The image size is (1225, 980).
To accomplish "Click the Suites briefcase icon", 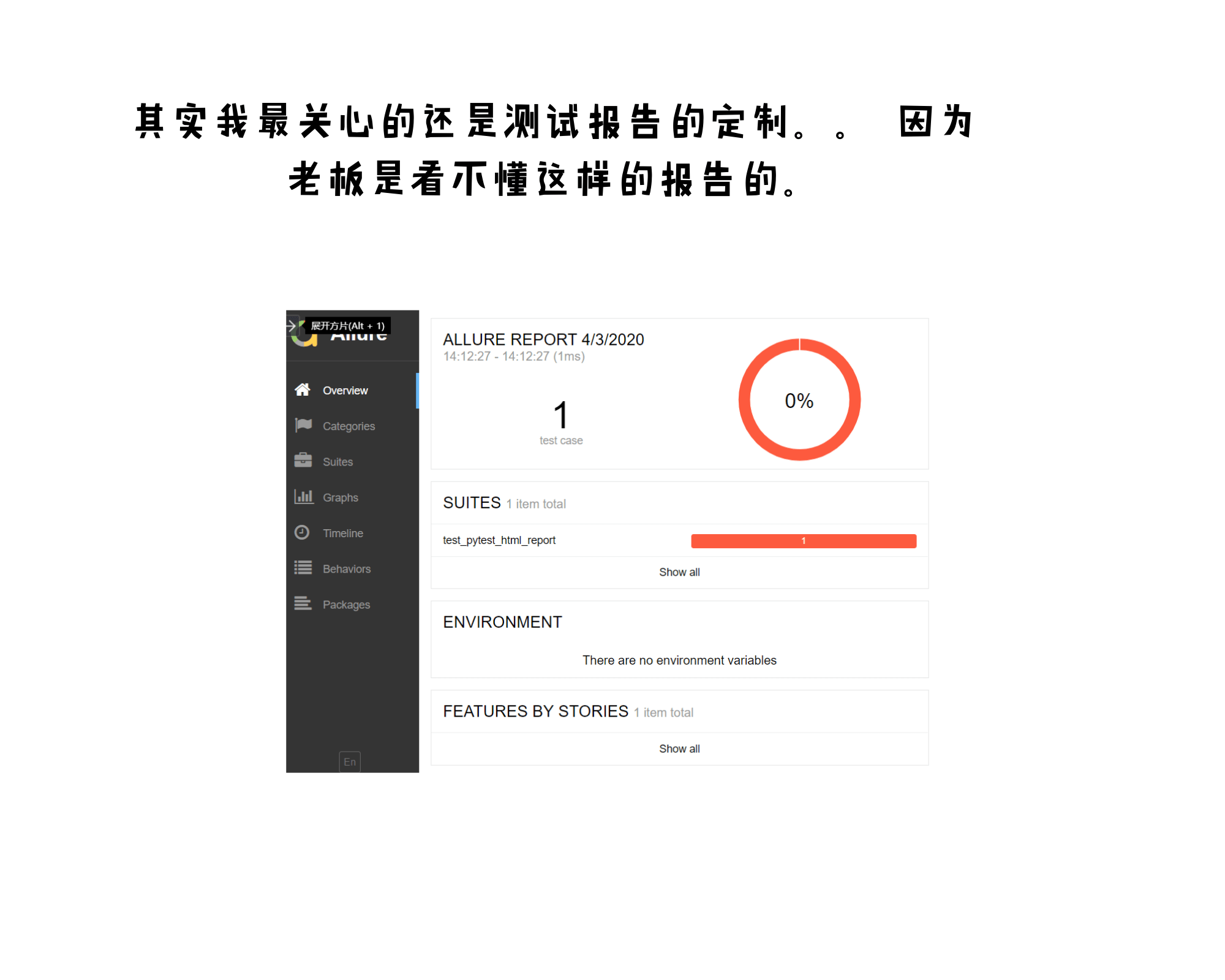I will coord(303,461).
